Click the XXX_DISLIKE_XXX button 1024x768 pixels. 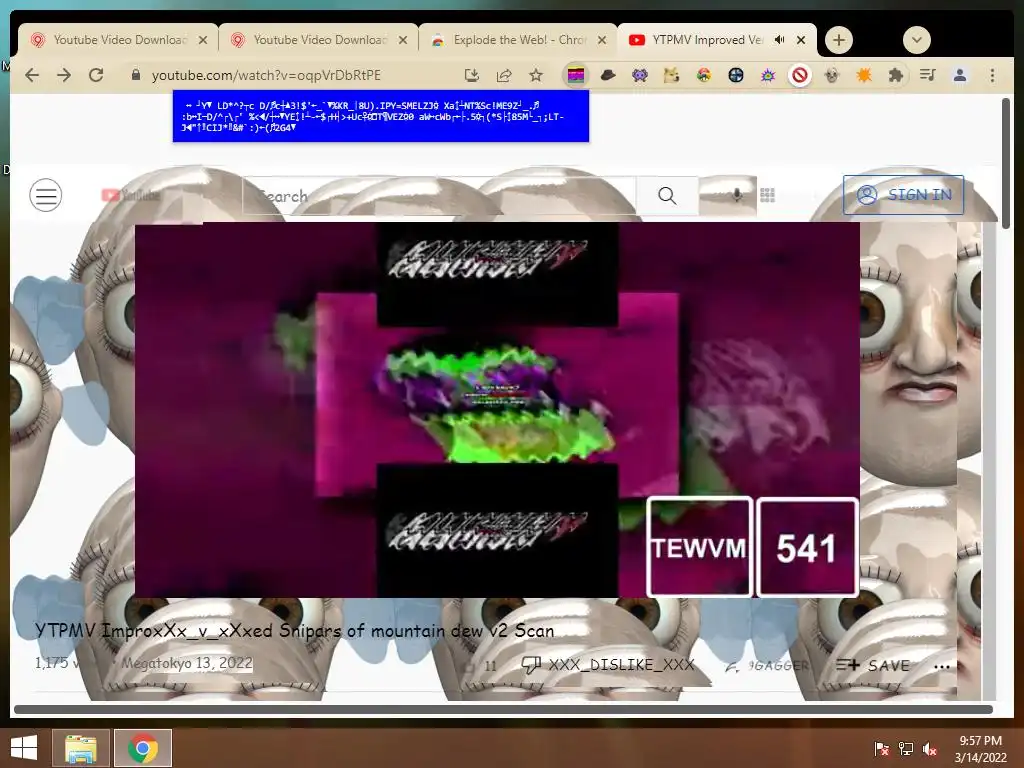click(x=608, y=665)
